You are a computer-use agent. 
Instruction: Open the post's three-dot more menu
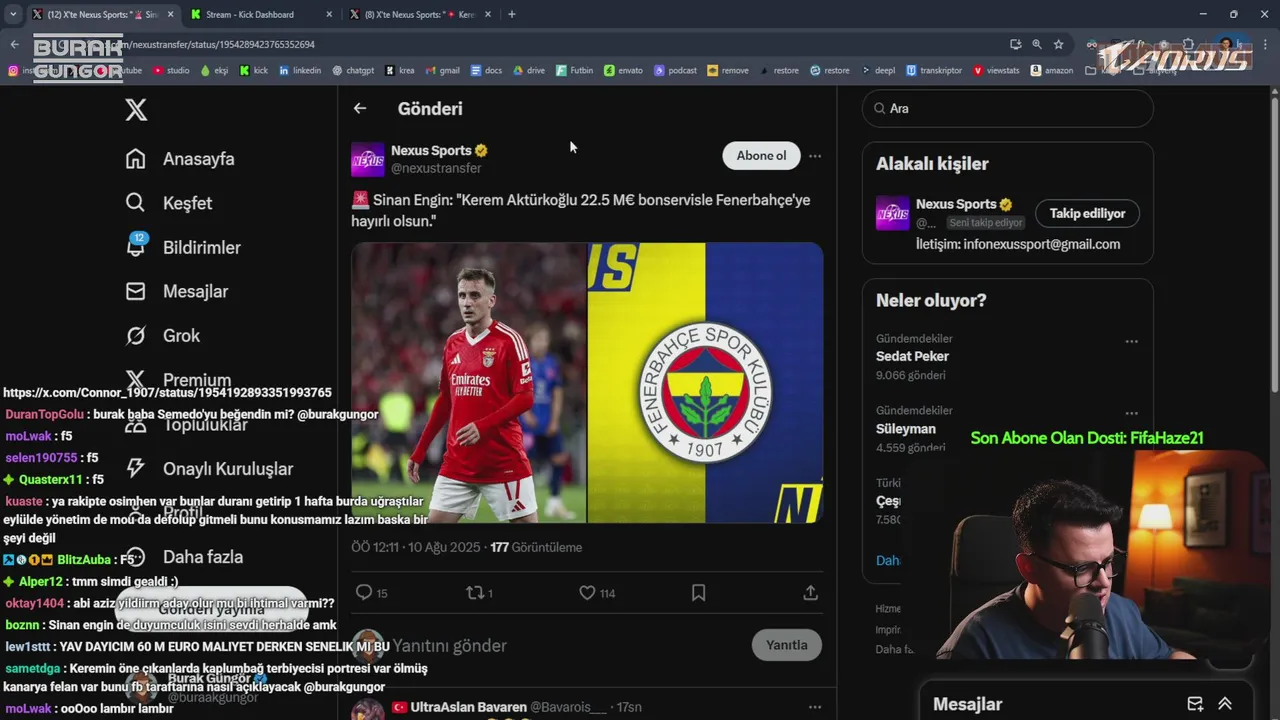(x=815, y=156)
